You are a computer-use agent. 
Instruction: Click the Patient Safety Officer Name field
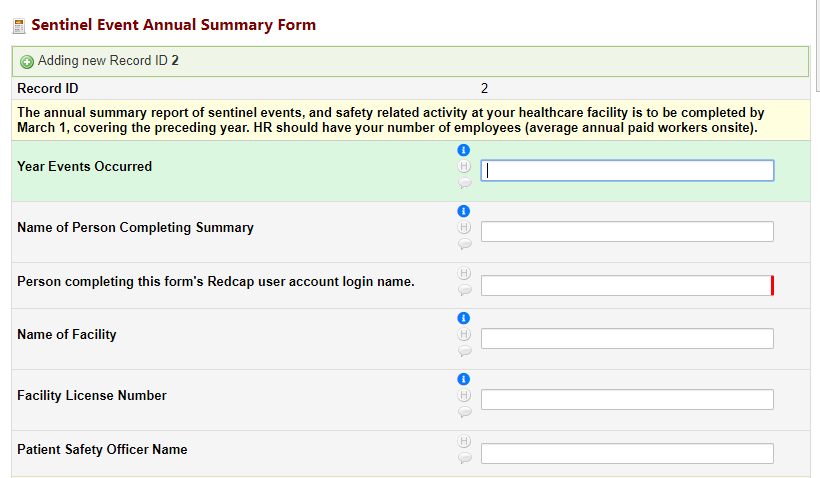pyautogui.click(x=627, y=453)
